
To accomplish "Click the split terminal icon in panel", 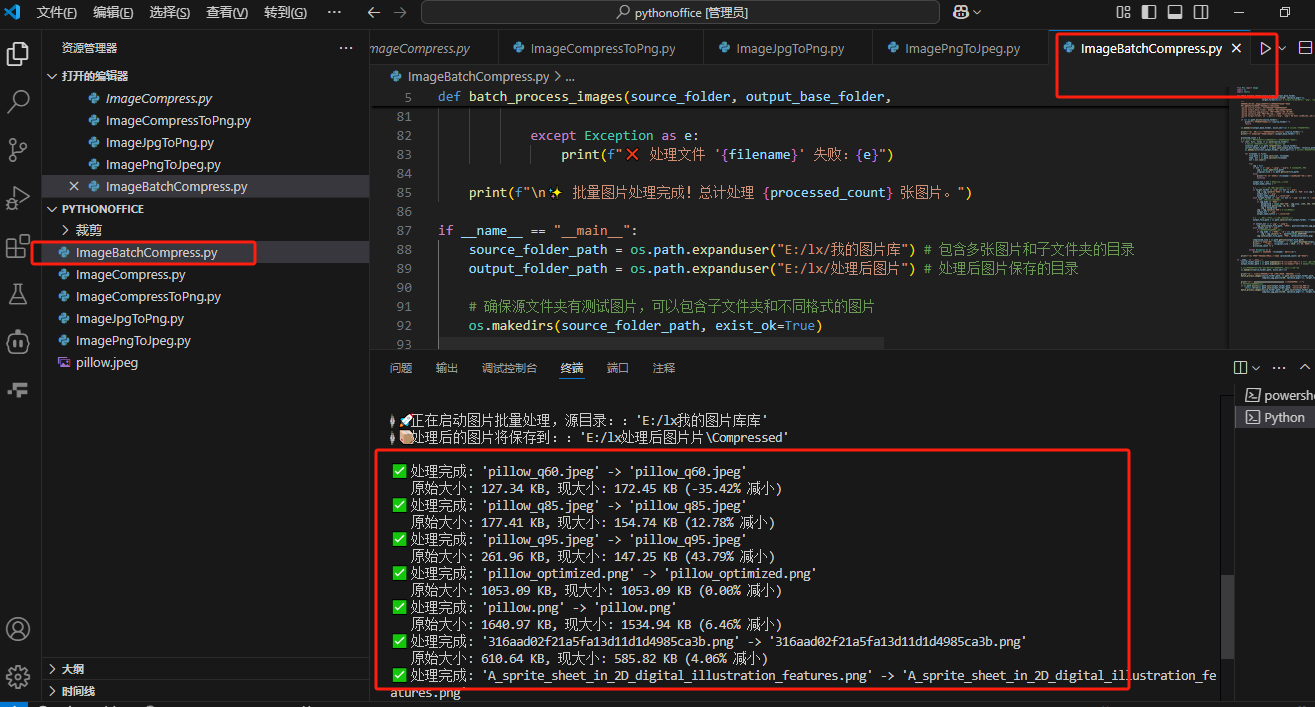I will tap(1241, 368).
